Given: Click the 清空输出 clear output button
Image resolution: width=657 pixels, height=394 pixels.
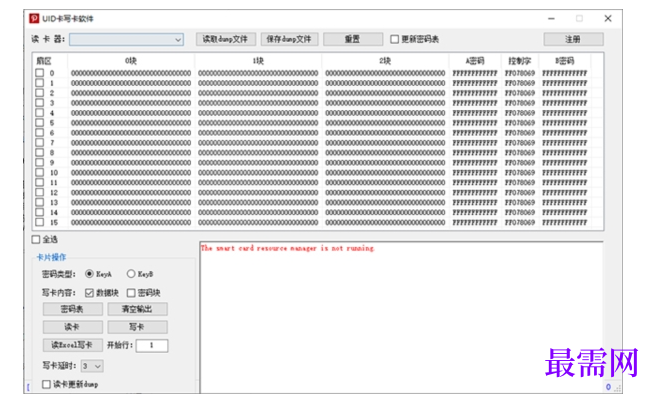Looking at the screenshot, I should (x=137, y=309).
